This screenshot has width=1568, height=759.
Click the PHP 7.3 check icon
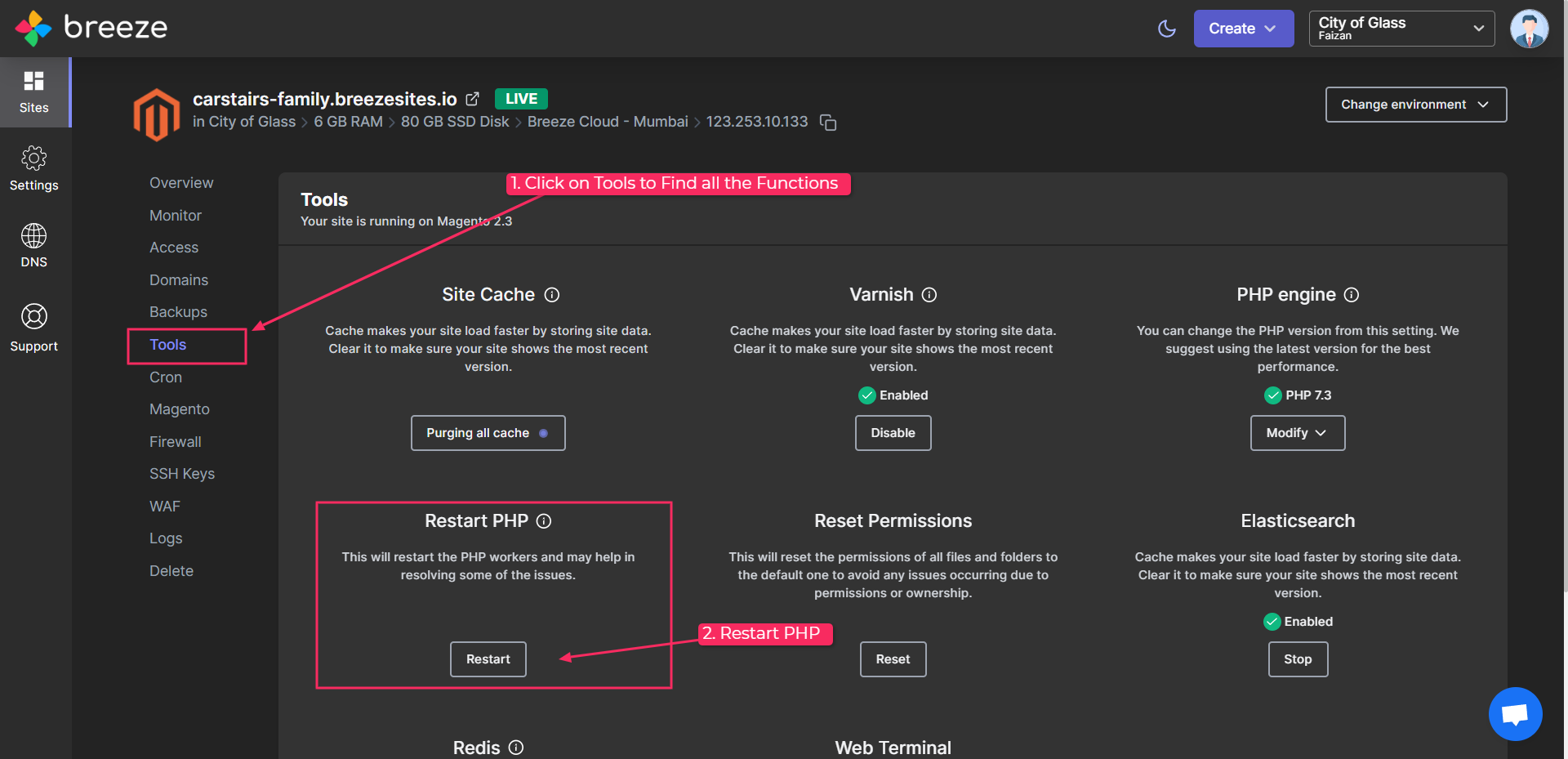[x=1273, y=395]
